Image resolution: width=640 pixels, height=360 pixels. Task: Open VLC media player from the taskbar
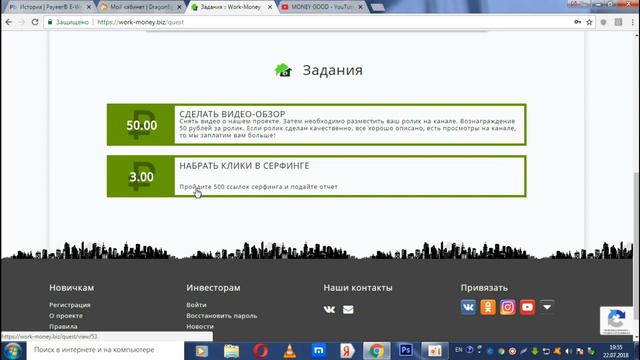tap(290, 351)
